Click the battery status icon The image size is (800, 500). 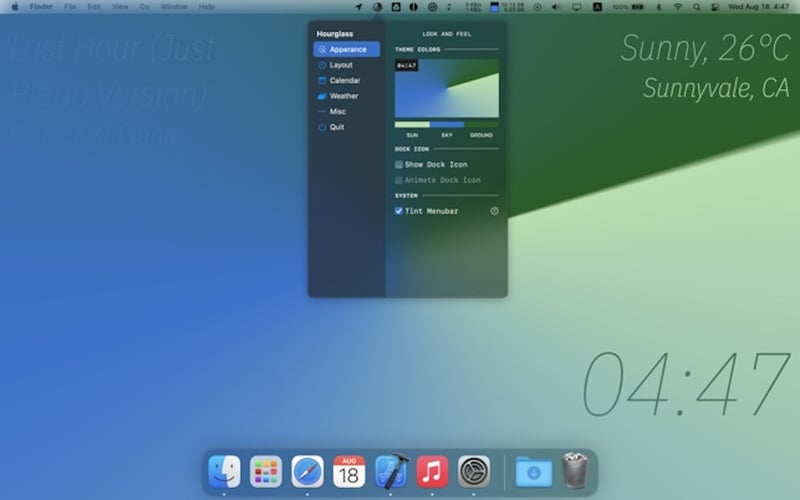[x=637, y=7]
